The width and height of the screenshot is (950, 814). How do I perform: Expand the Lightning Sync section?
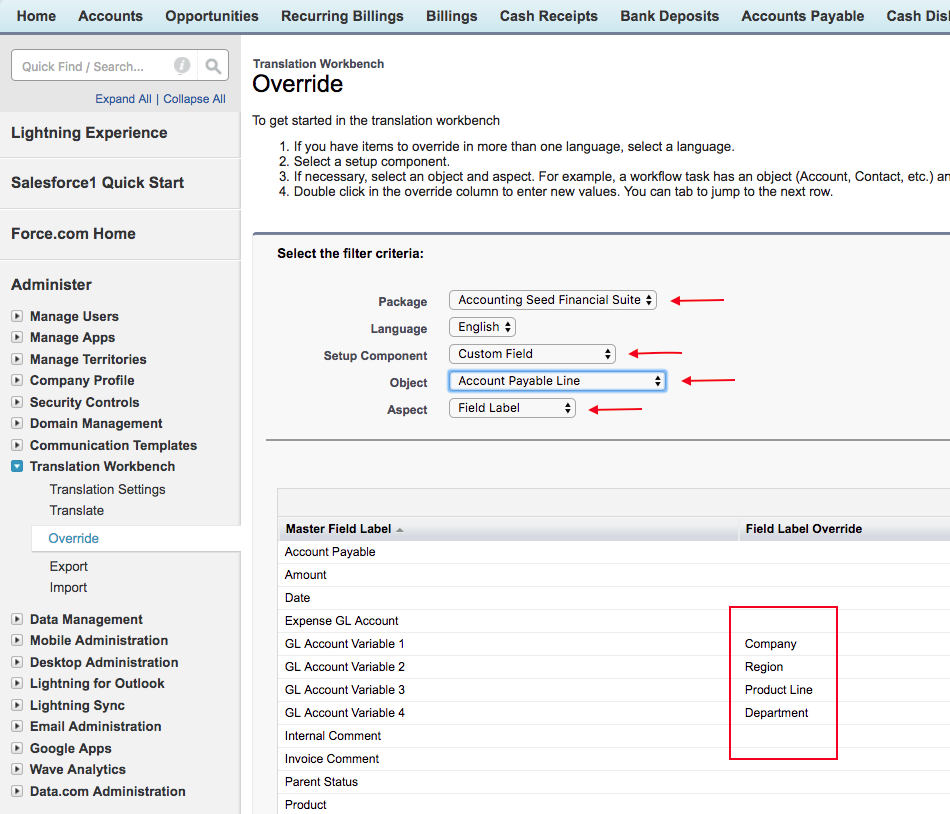tap(17, 704)
